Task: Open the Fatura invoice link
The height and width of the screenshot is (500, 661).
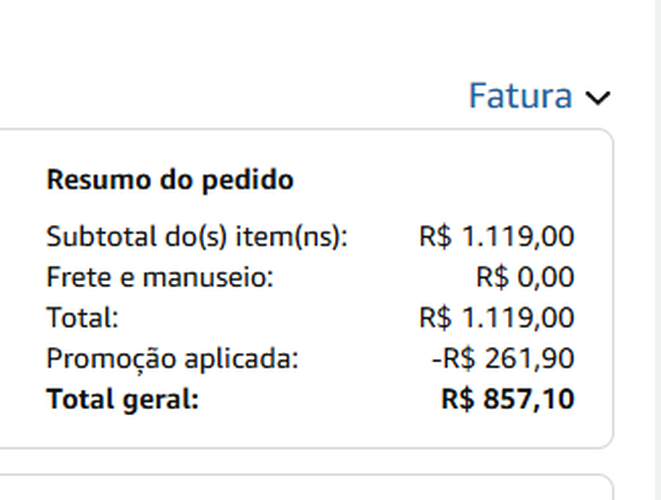Action: click(520, 96)
